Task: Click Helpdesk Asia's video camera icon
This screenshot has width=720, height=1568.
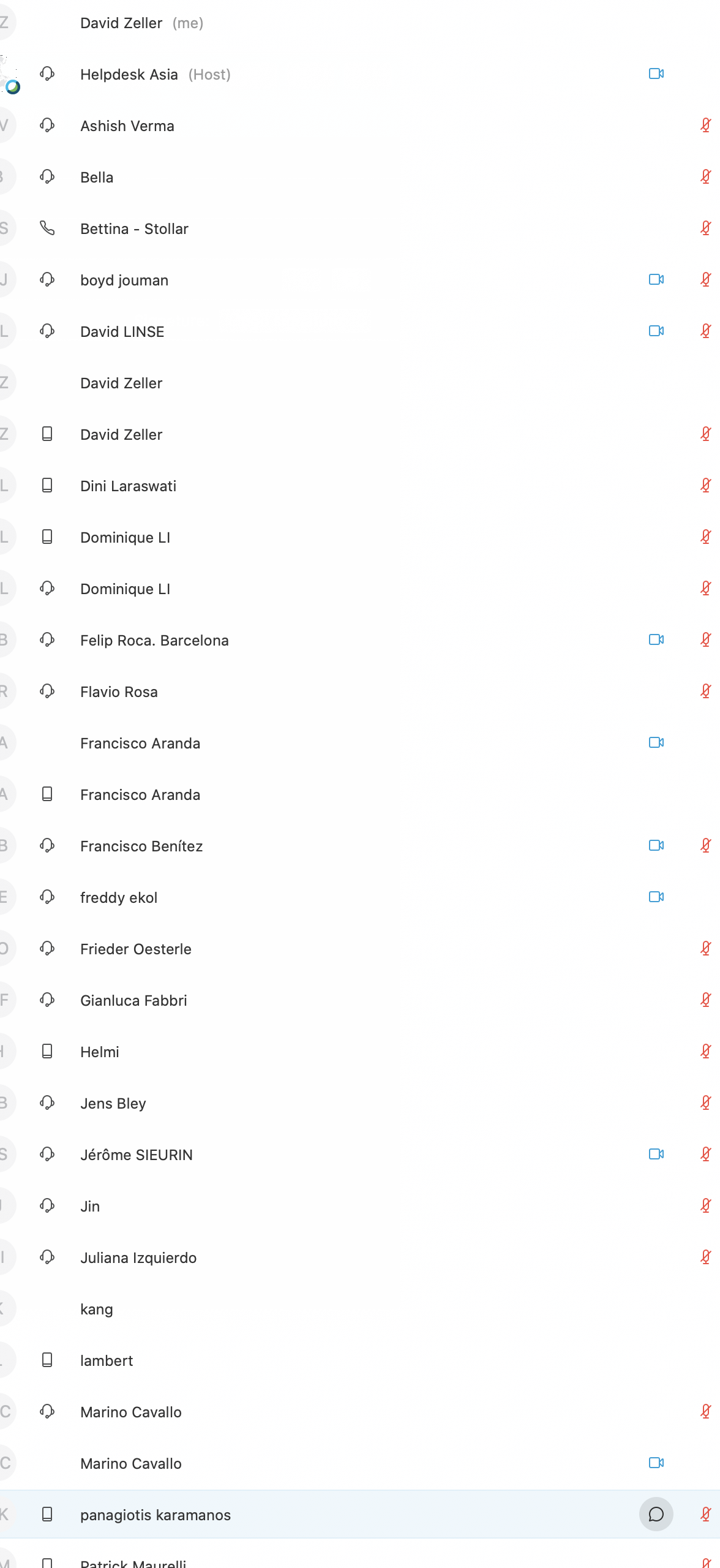Action: (656, 74)
